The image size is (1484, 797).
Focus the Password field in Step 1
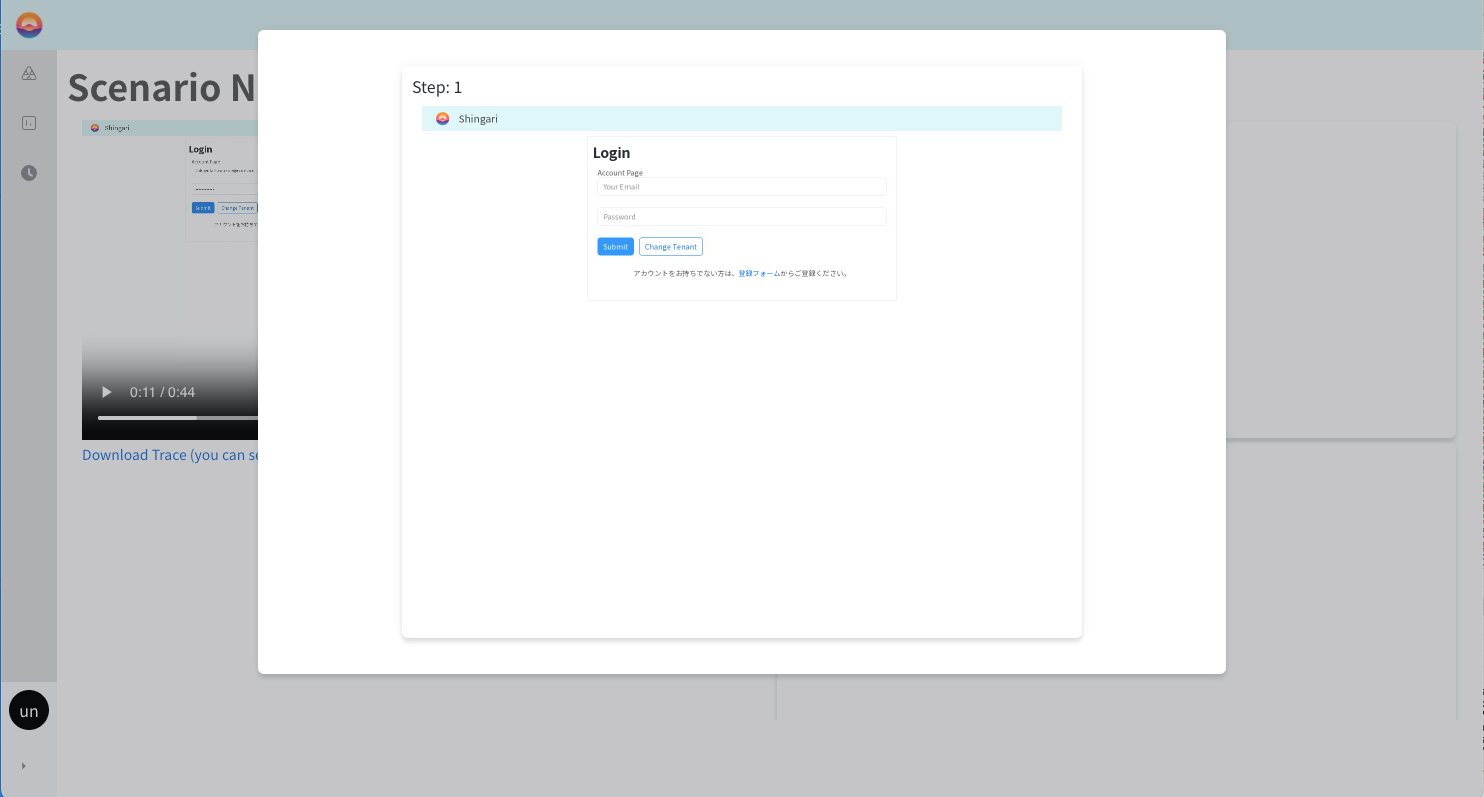click(x=741, y=217)
